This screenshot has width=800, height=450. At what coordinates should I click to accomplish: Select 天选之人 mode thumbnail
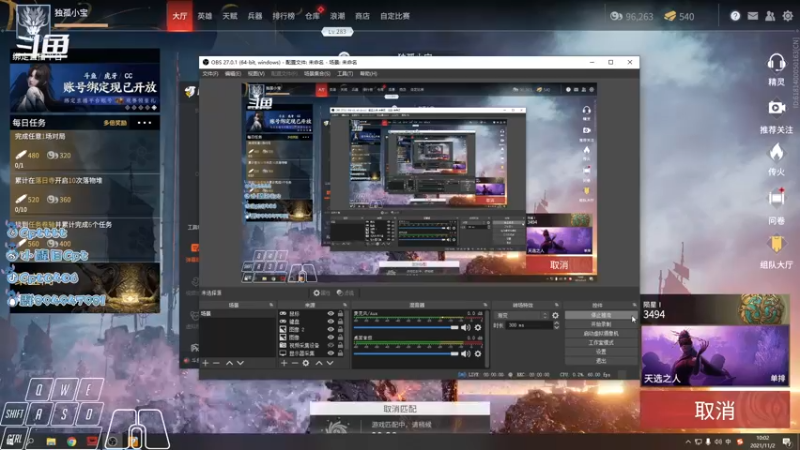pos(715,356)
